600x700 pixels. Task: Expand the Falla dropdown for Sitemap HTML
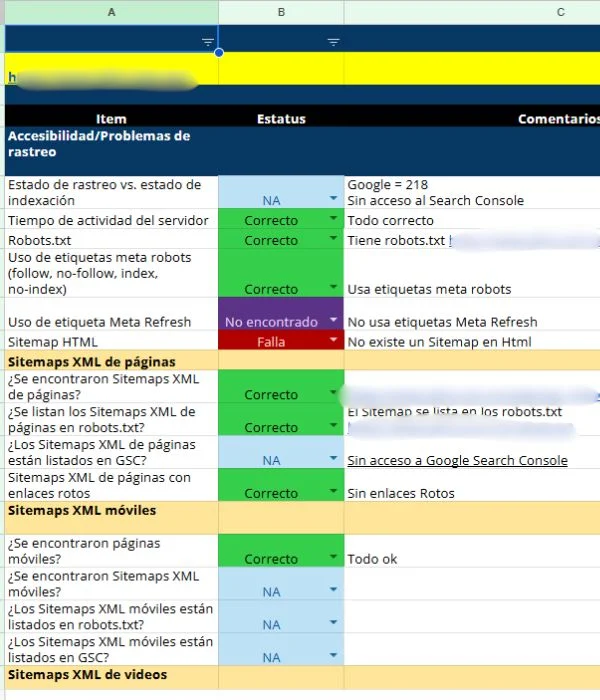click(333, 342)
